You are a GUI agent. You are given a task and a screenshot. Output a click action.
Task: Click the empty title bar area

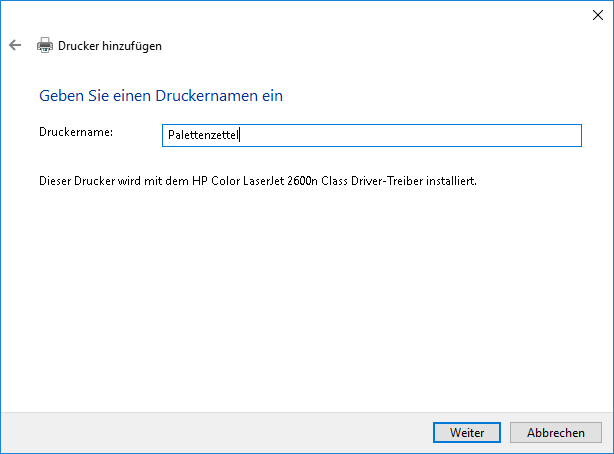[300, 14]
